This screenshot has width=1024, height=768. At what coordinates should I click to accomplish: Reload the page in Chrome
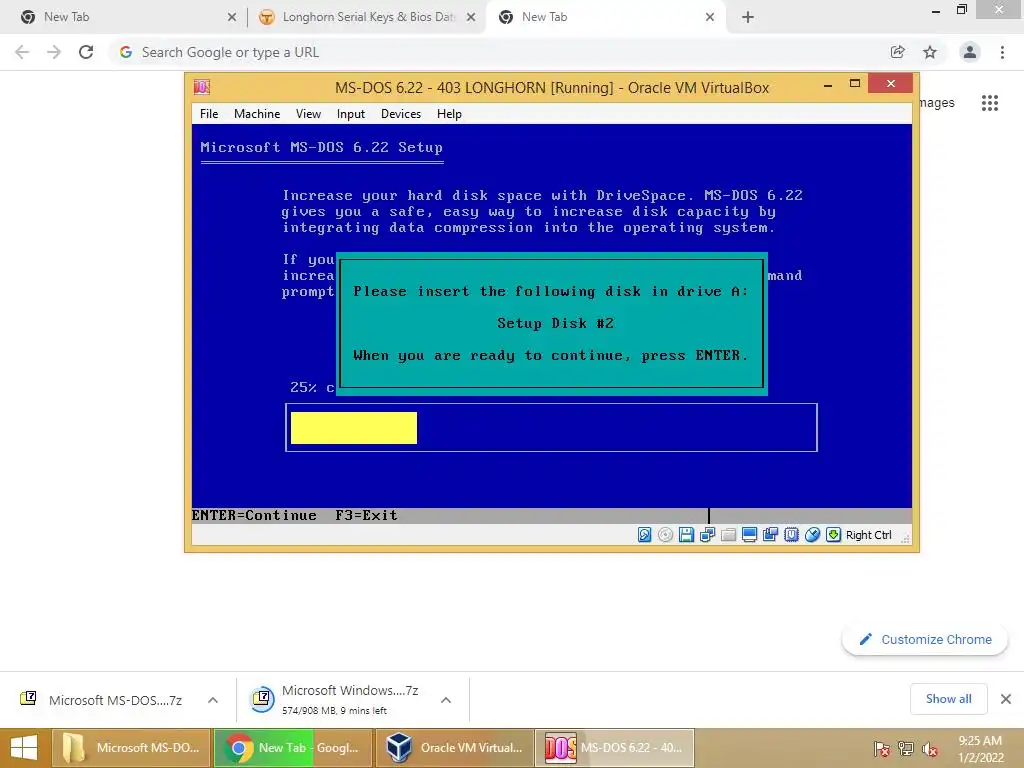tap(86, 52)
